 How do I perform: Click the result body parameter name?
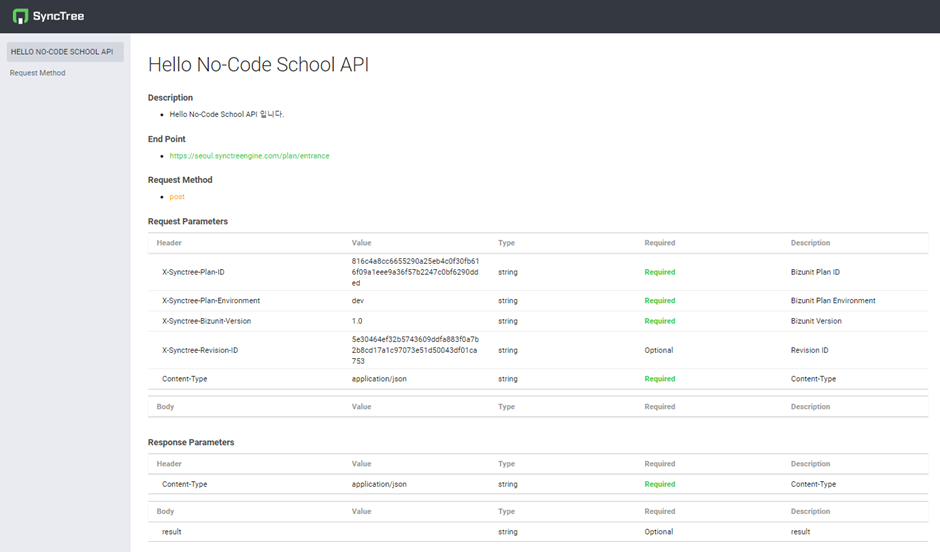click(x=171, y=532)
